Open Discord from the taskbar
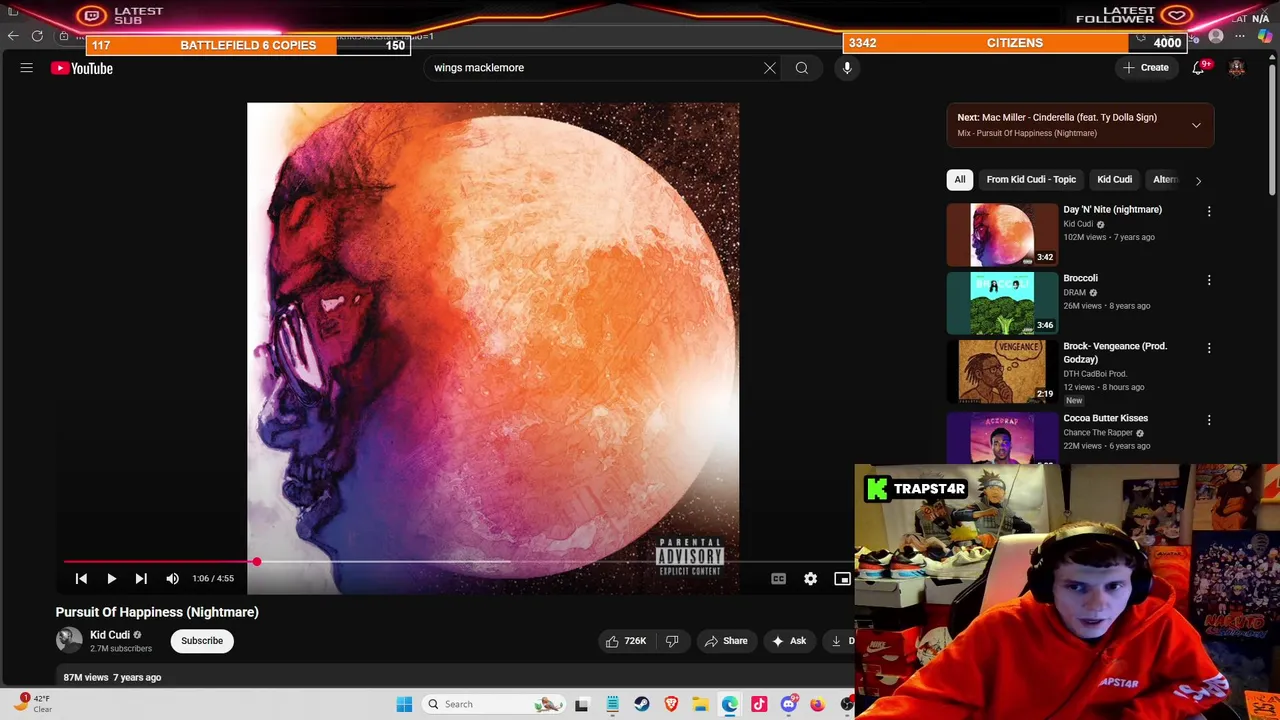The height and width of the screenshot is (720, 1280). 788,704
